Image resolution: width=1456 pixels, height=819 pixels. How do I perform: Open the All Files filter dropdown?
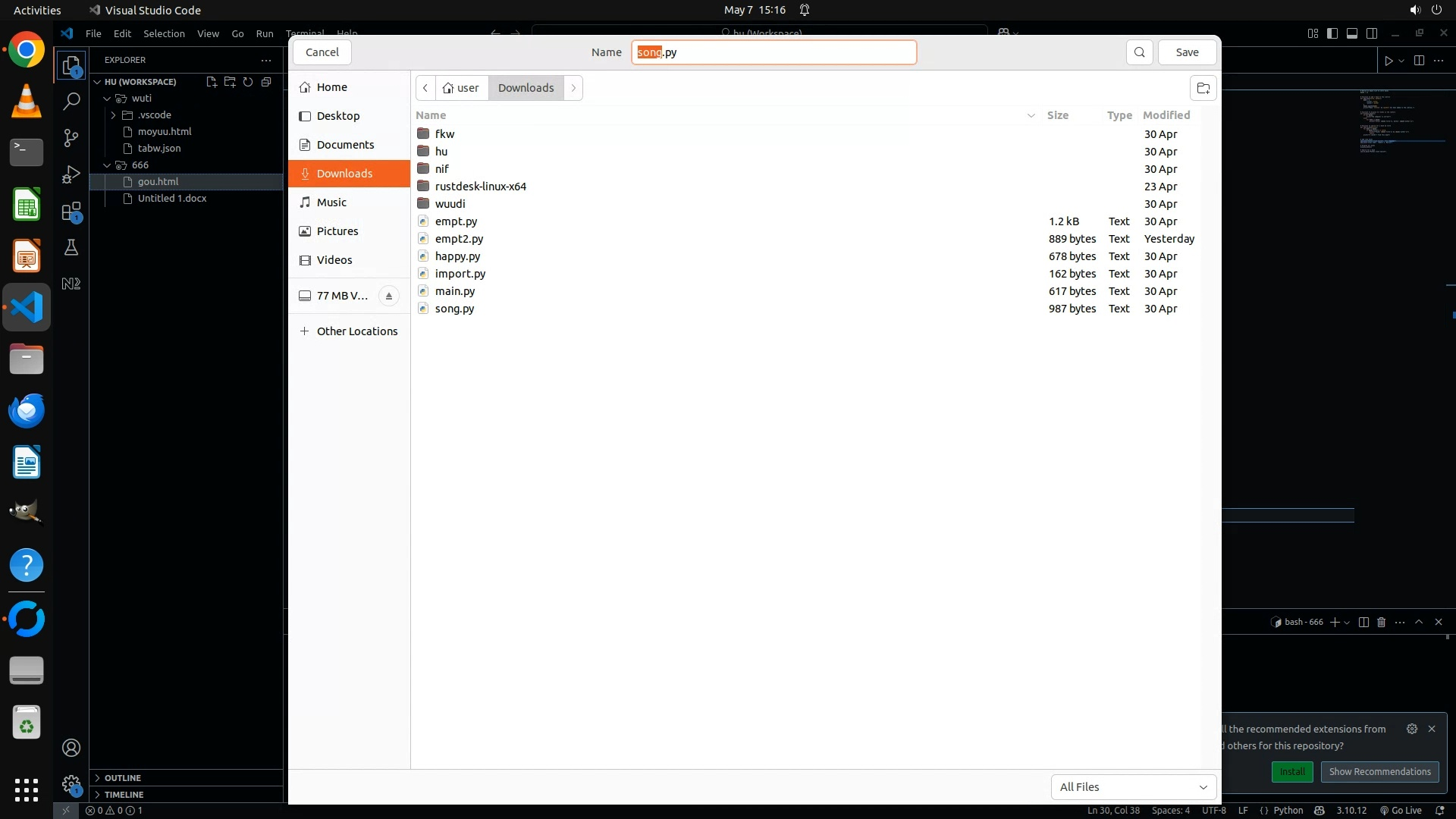[1133, 787]
